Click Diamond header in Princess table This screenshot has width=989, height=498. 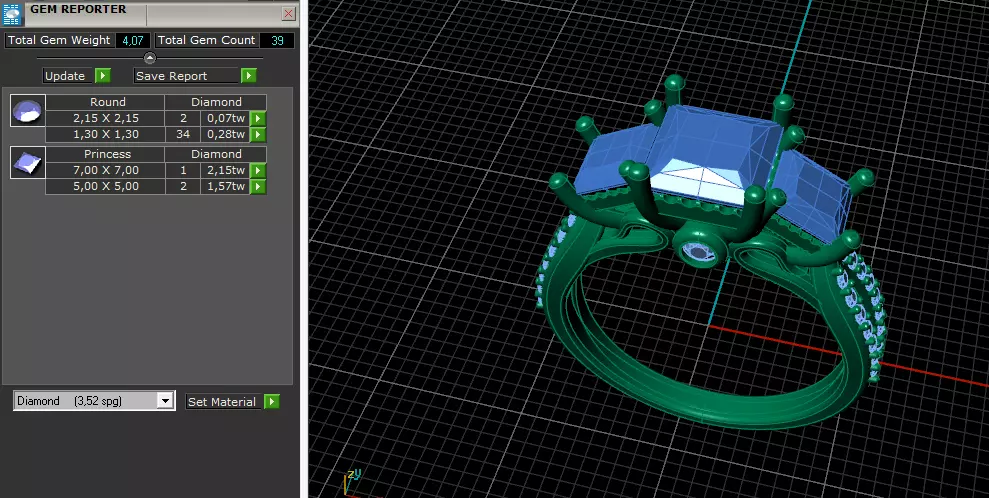click(216, 154)
